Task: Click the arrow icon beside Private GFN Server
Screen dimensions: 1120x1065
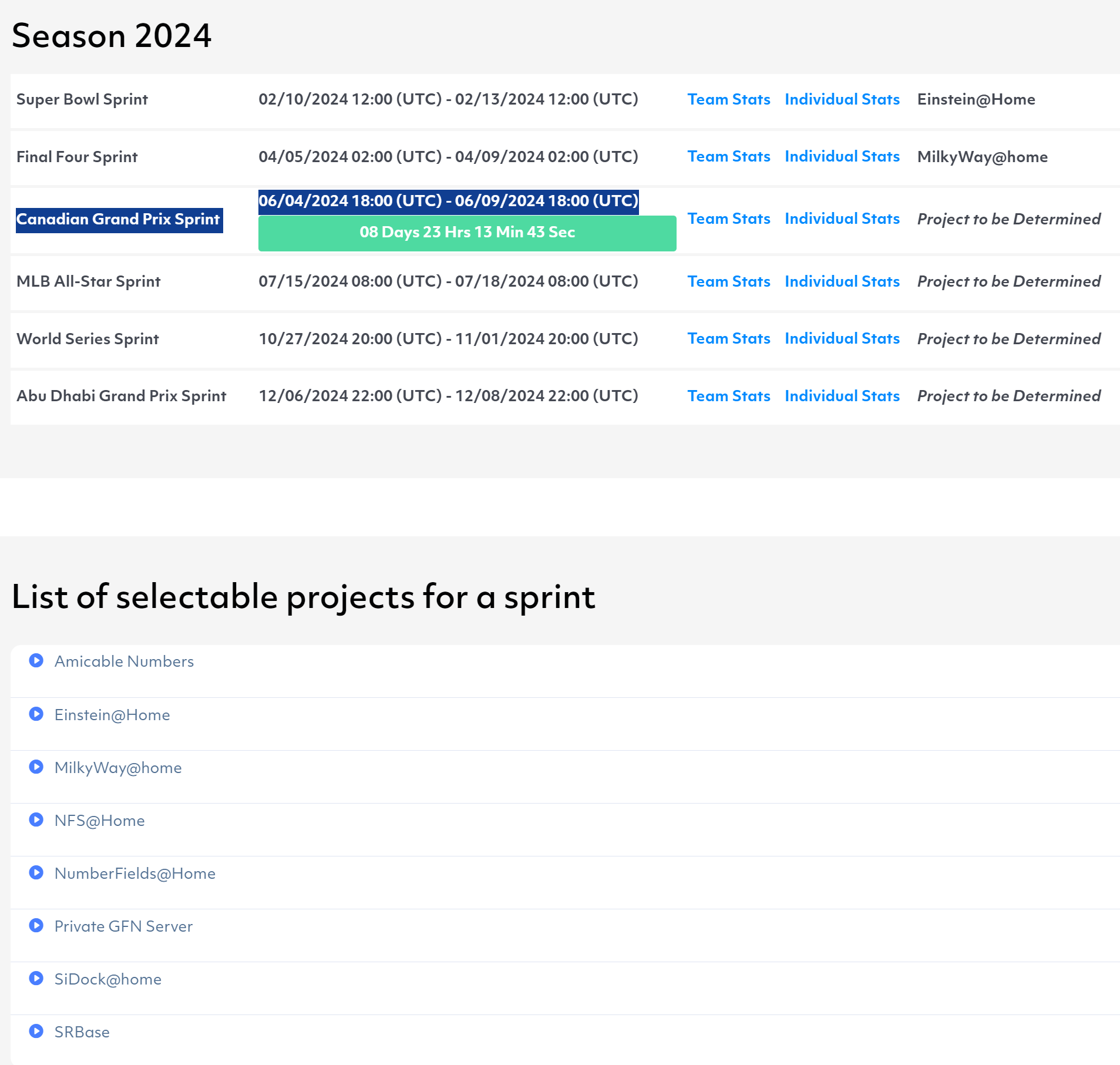Action: [36, 926]
